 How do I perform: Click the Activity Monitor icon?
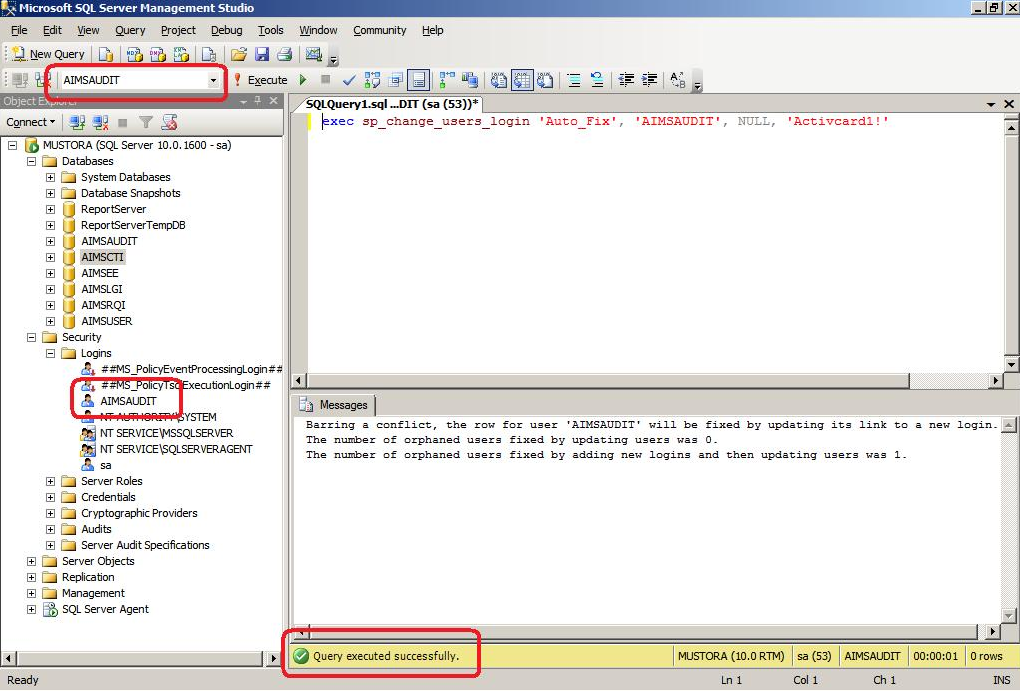point(314,55)
